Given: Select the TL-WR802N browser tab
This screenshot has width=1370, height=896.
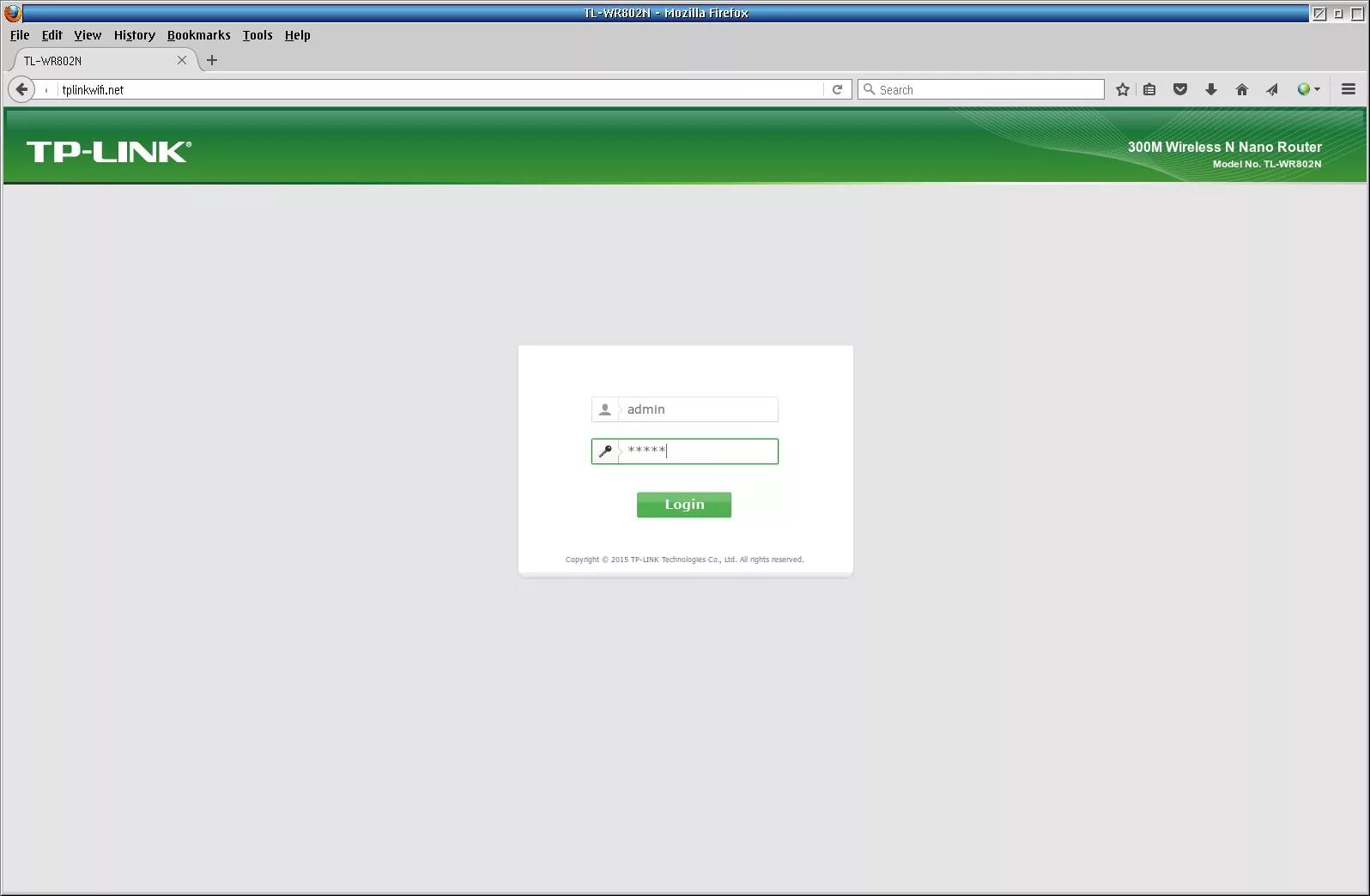Looking at the screenshot, I should pyautogui.click(x=101, y=60).
